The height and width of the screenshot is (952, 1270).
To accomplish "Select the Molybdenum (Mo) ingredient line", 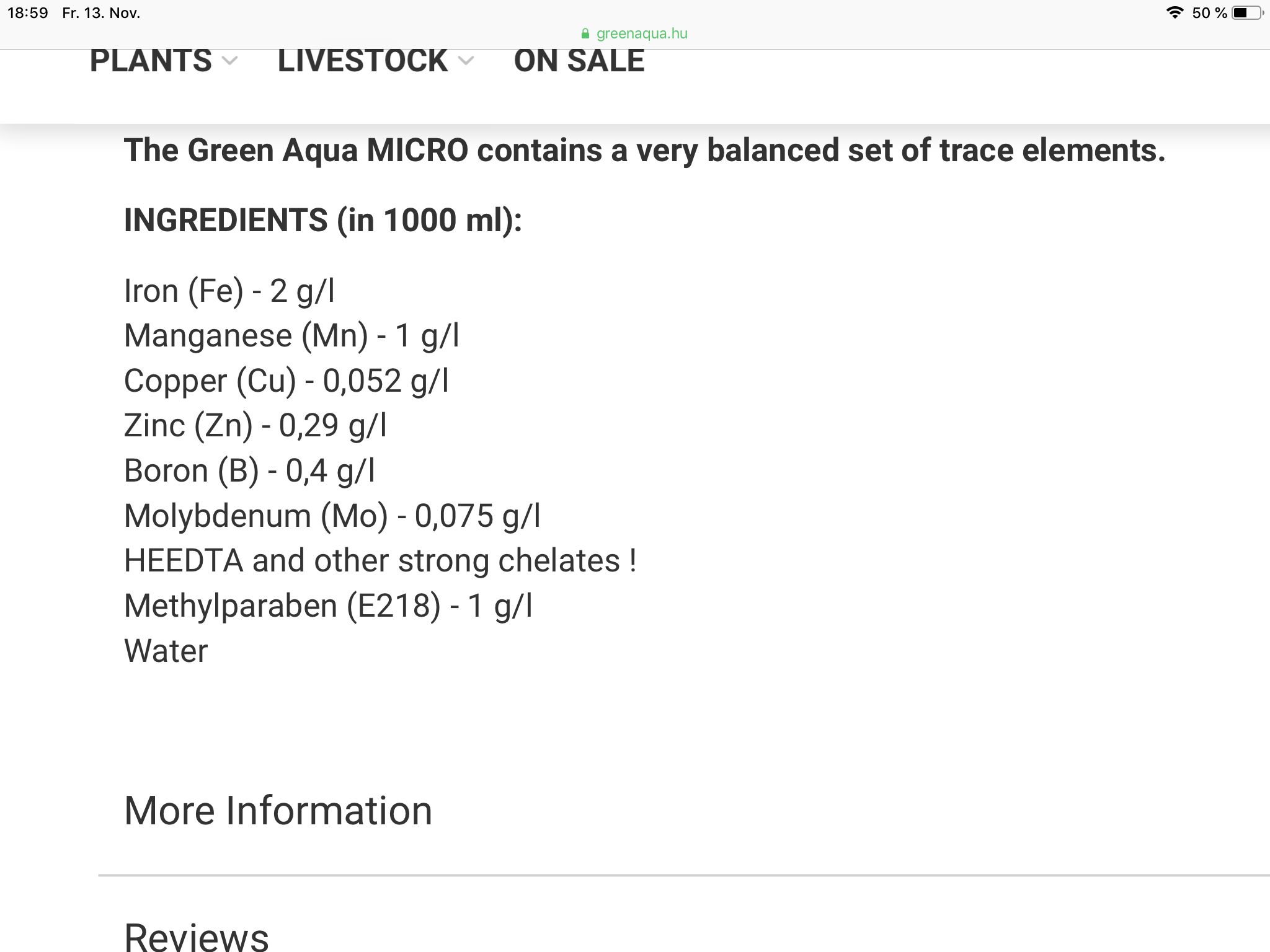I will click(x=332, y=516).
